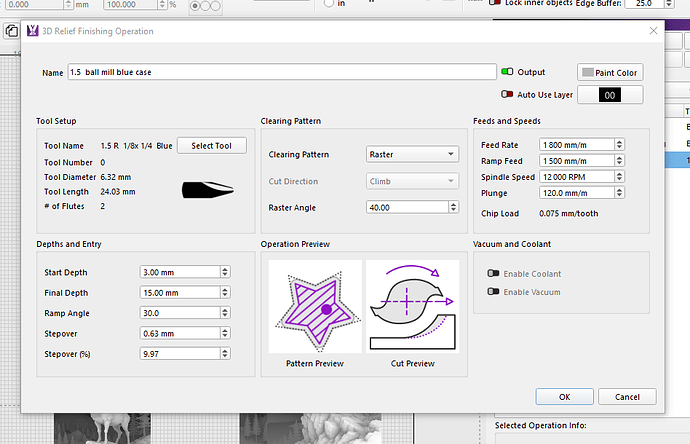The width and height of the screenshot is (690, 444).
Task: Close the 3D Relief Finishing Operation dialog
Action: [653, 30]
